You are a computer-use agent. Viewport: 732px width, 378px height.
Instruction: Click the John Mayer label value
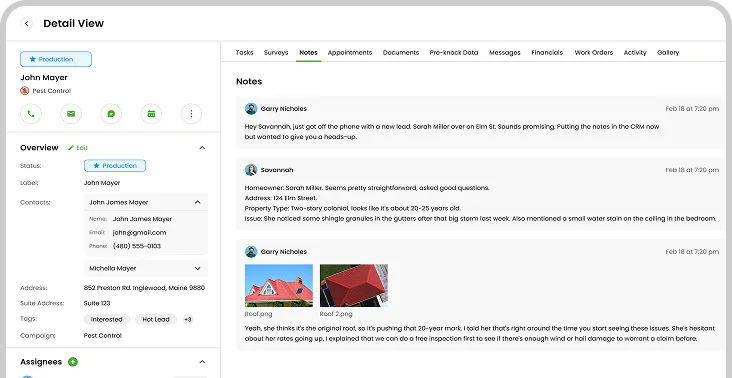pos(102,183)
